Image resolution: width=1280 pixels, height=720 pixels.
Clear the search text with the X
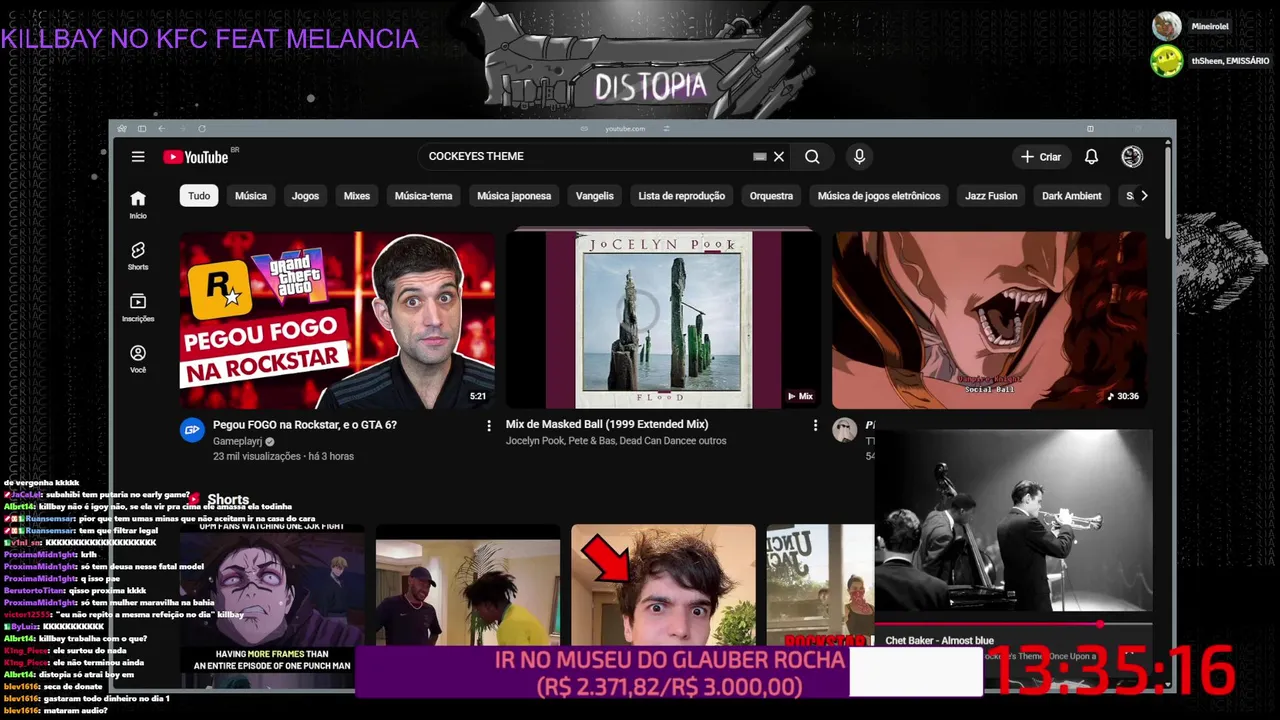click(x=779, y=156)
